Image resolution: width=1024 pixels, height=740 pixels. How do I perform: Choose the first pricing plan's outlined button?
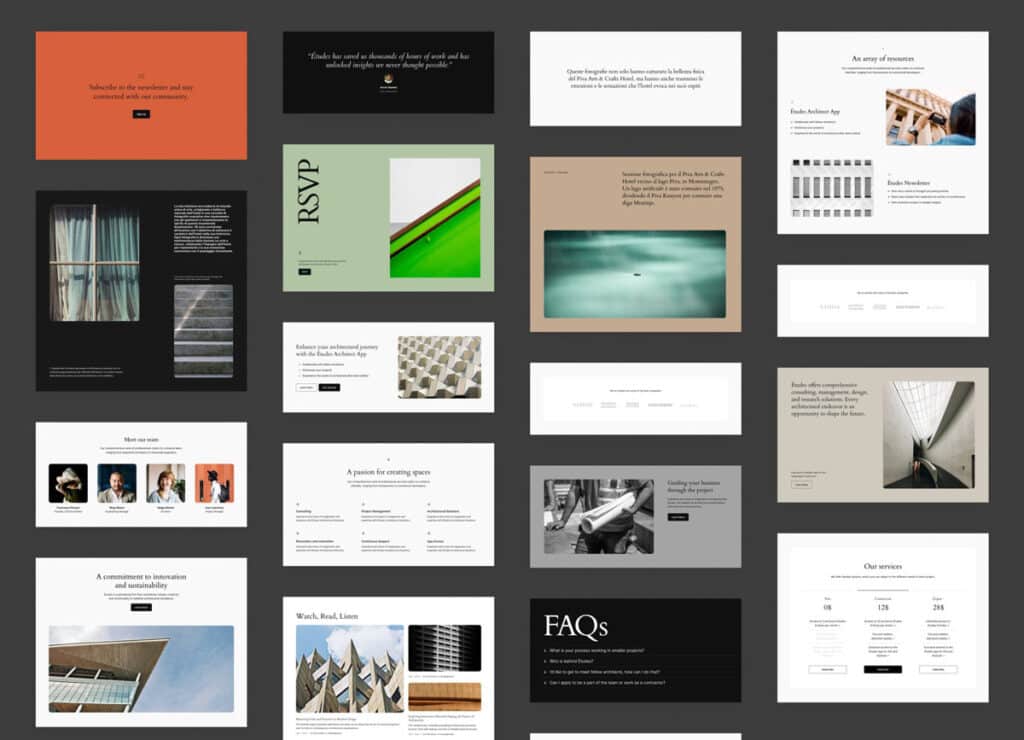(827, 669)
